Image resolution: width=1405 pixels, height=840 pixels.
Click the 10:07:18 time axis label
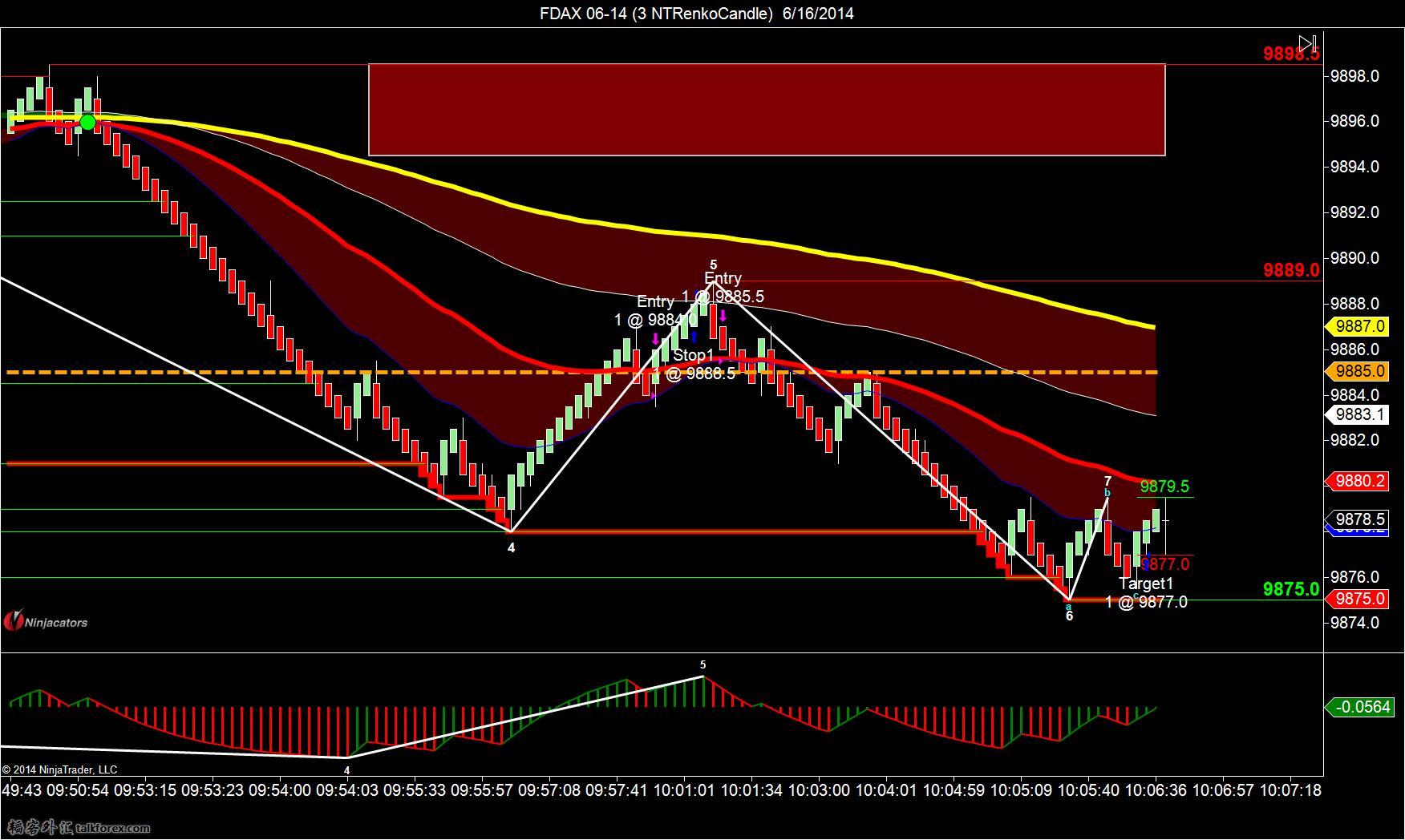point(1290,790)
